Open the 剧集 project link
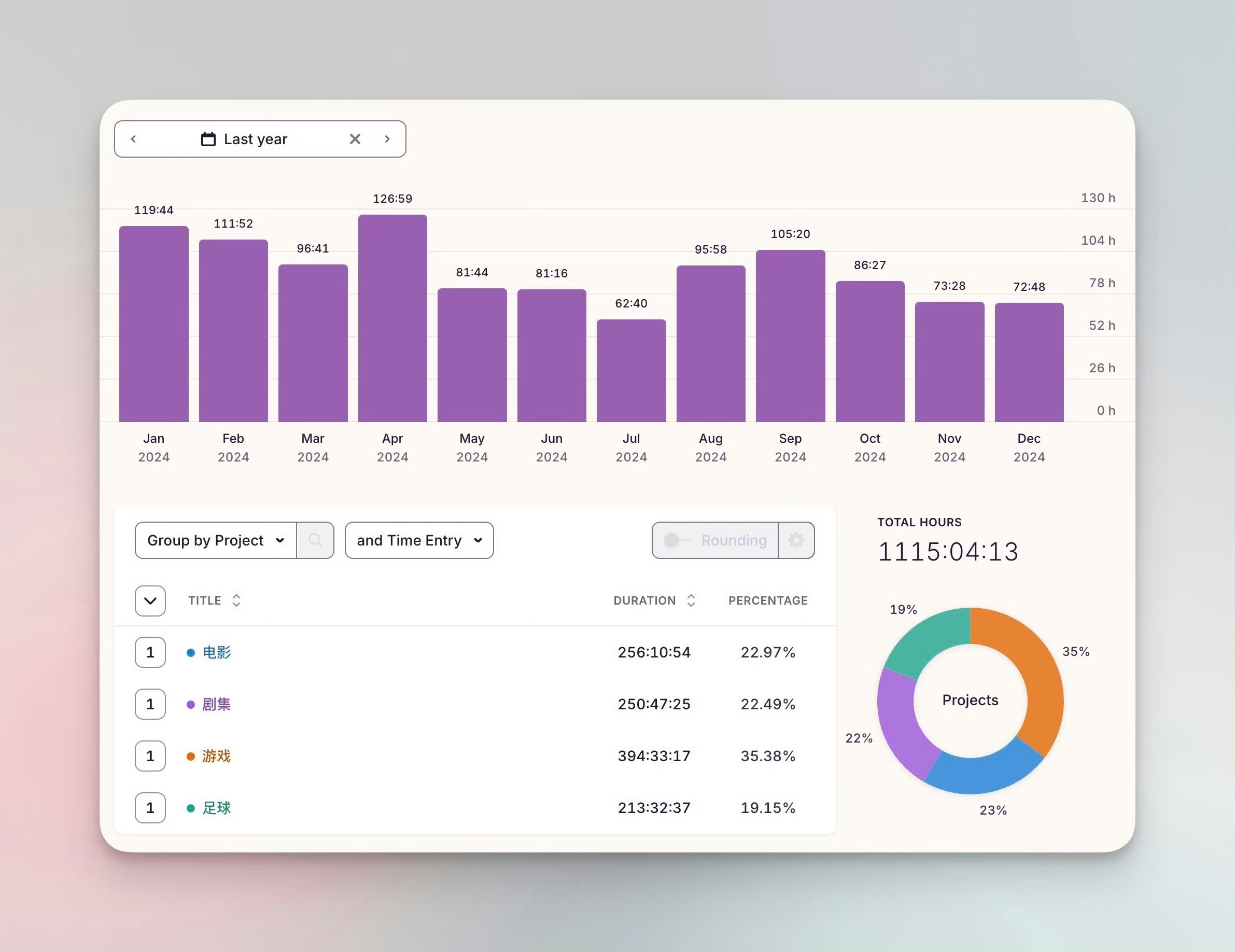1235x952 pixels. (217, 704)
